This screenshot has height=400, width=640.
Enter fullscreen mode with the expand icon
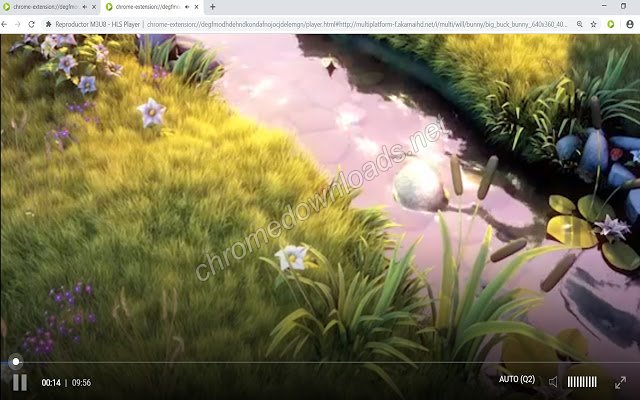point(620,382)
